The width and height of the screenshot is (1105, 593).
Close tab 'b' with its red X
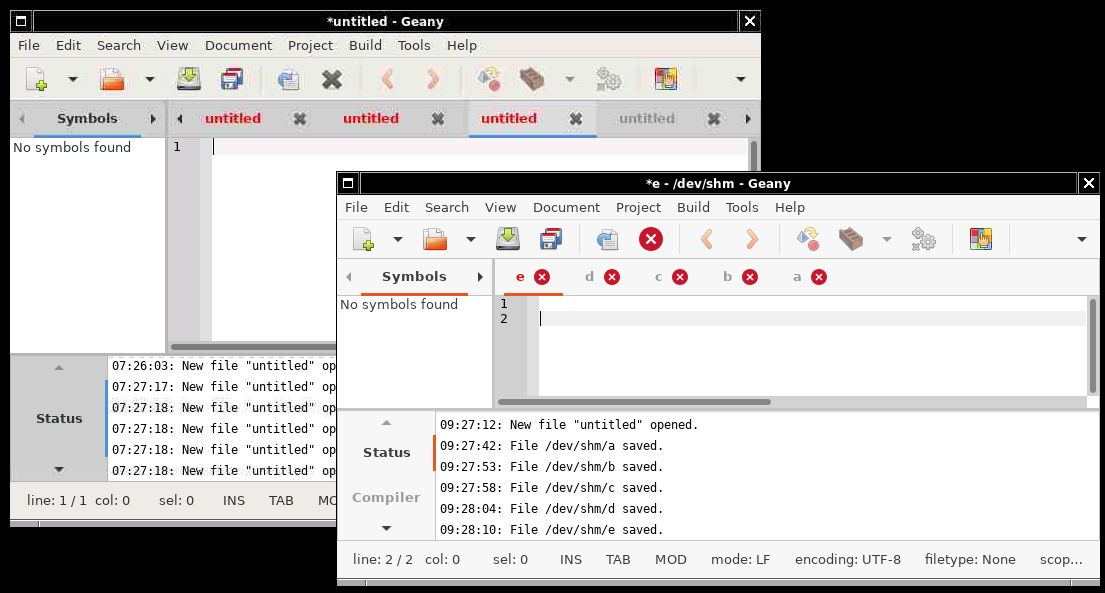pyautogui.click(x=750, y=277)
